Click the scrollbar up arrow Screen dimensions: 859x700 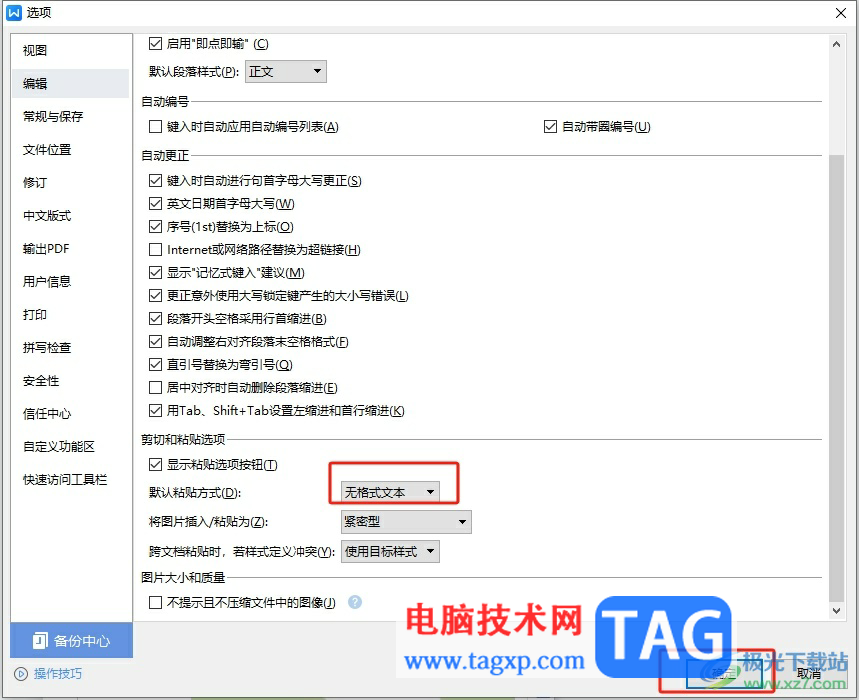point(836,44)
